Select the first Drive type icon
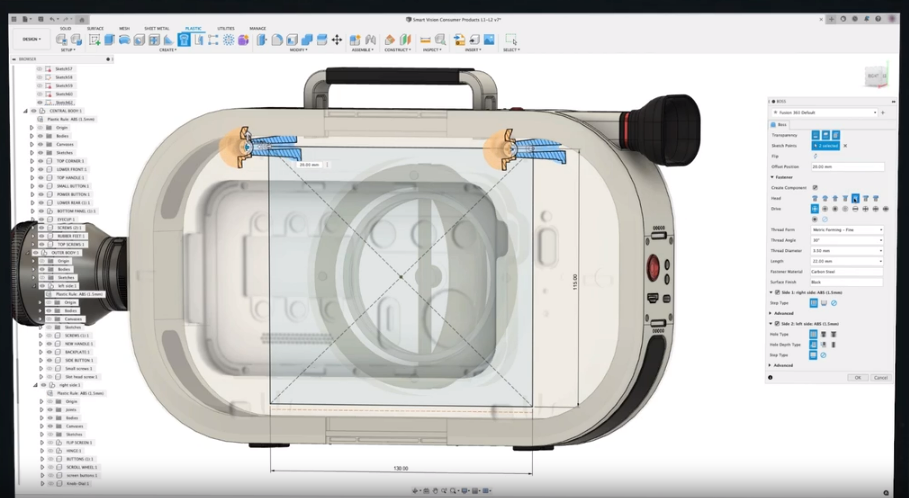909x498 pixels. [815, 209]
